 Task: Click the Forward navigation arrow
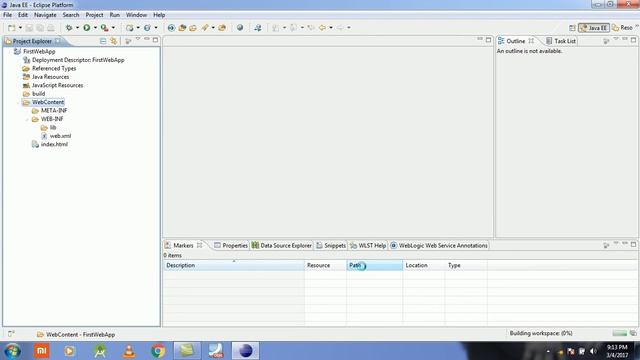click(340, 28)
